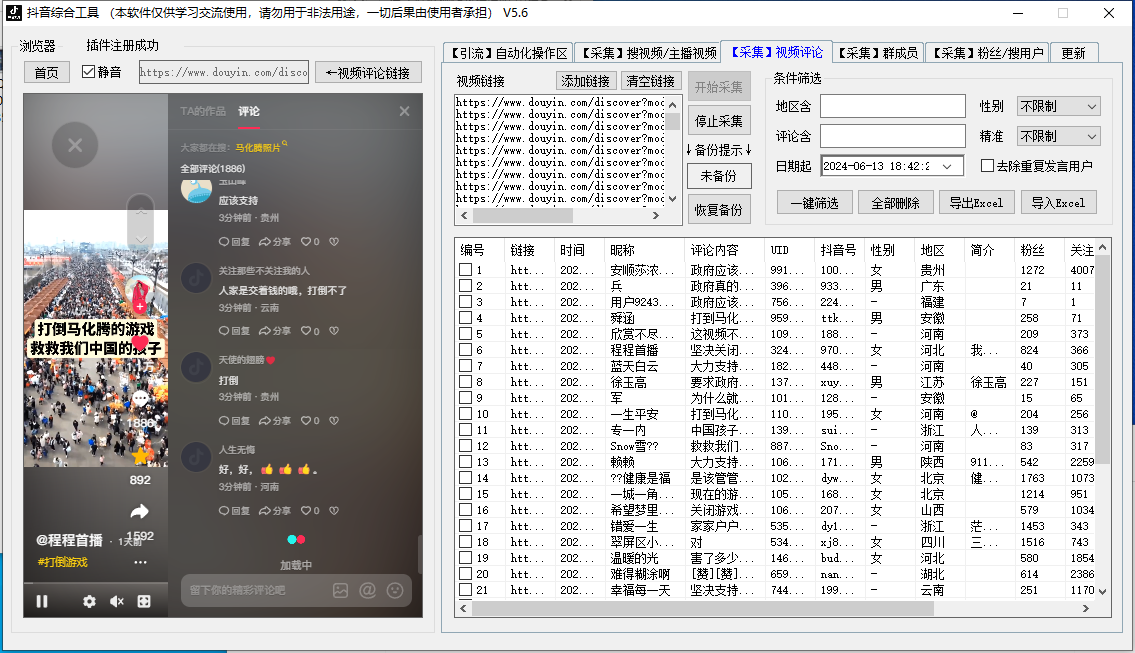1135x653 pixels.
Task: Click the 首页 home button
Action: (46, 72)
